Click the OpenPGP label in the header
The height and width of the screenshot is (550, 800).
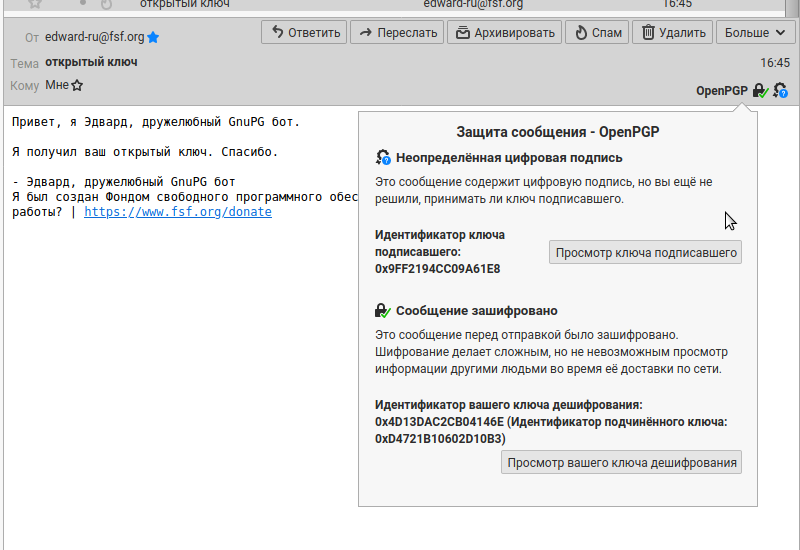coord(722,91)
